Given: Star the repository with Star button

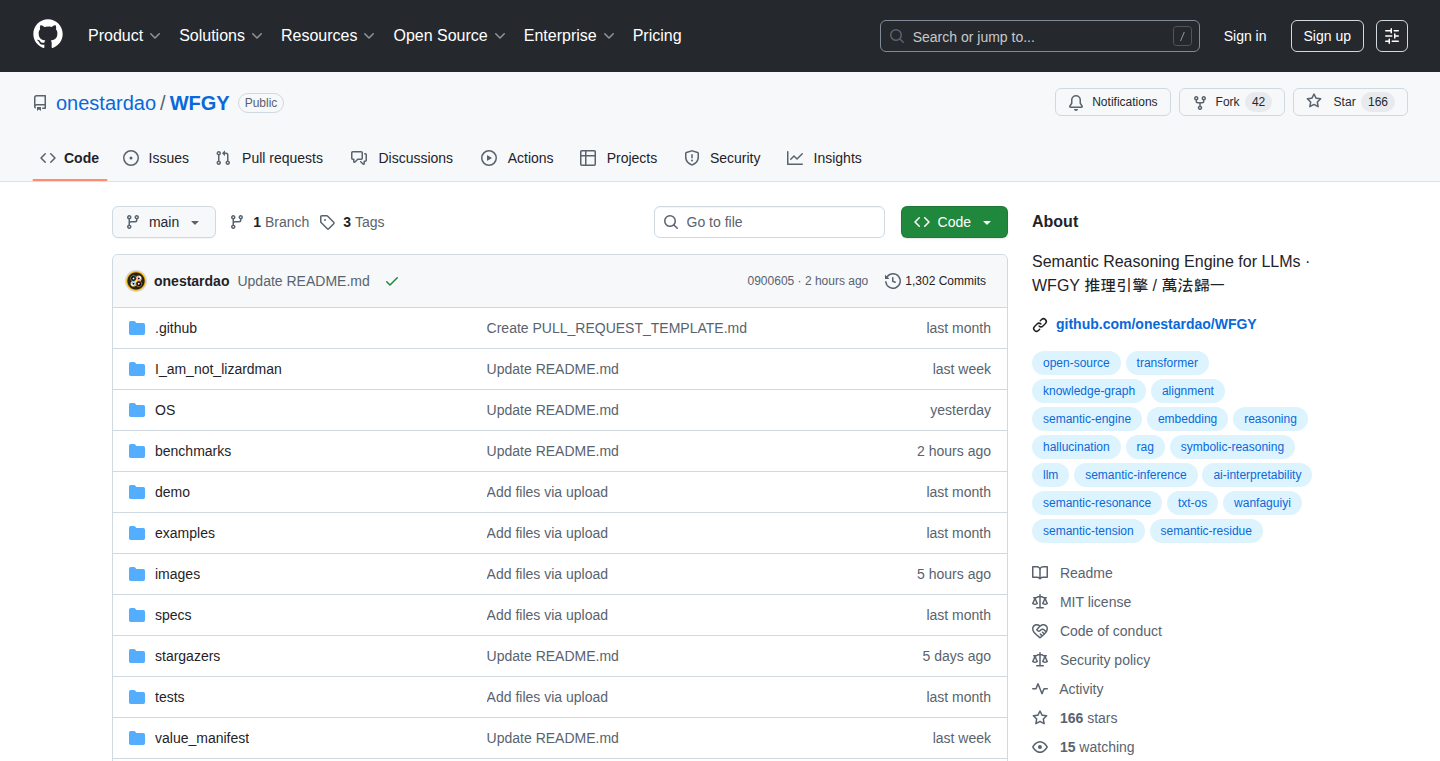Looking at the screenshot, I should pyautogui.click(x=1350, y=102).
